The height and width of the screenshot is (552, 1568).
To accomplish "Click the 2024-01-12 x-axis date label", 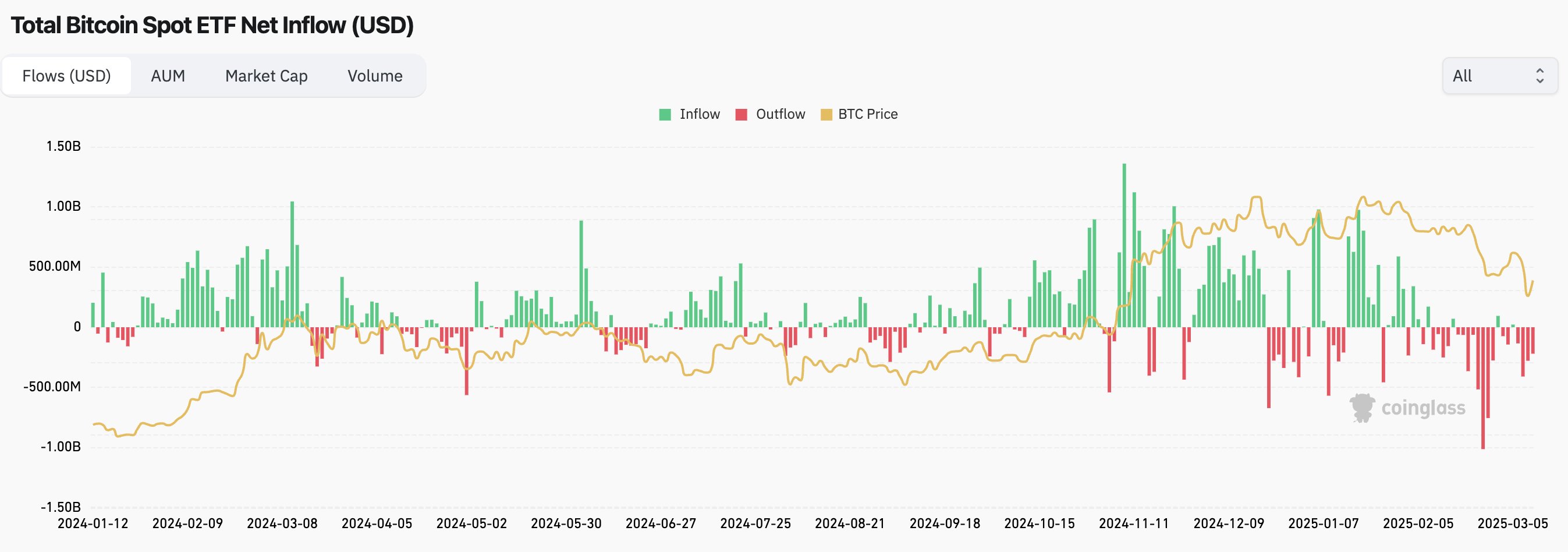I will (x=93, y=523).
